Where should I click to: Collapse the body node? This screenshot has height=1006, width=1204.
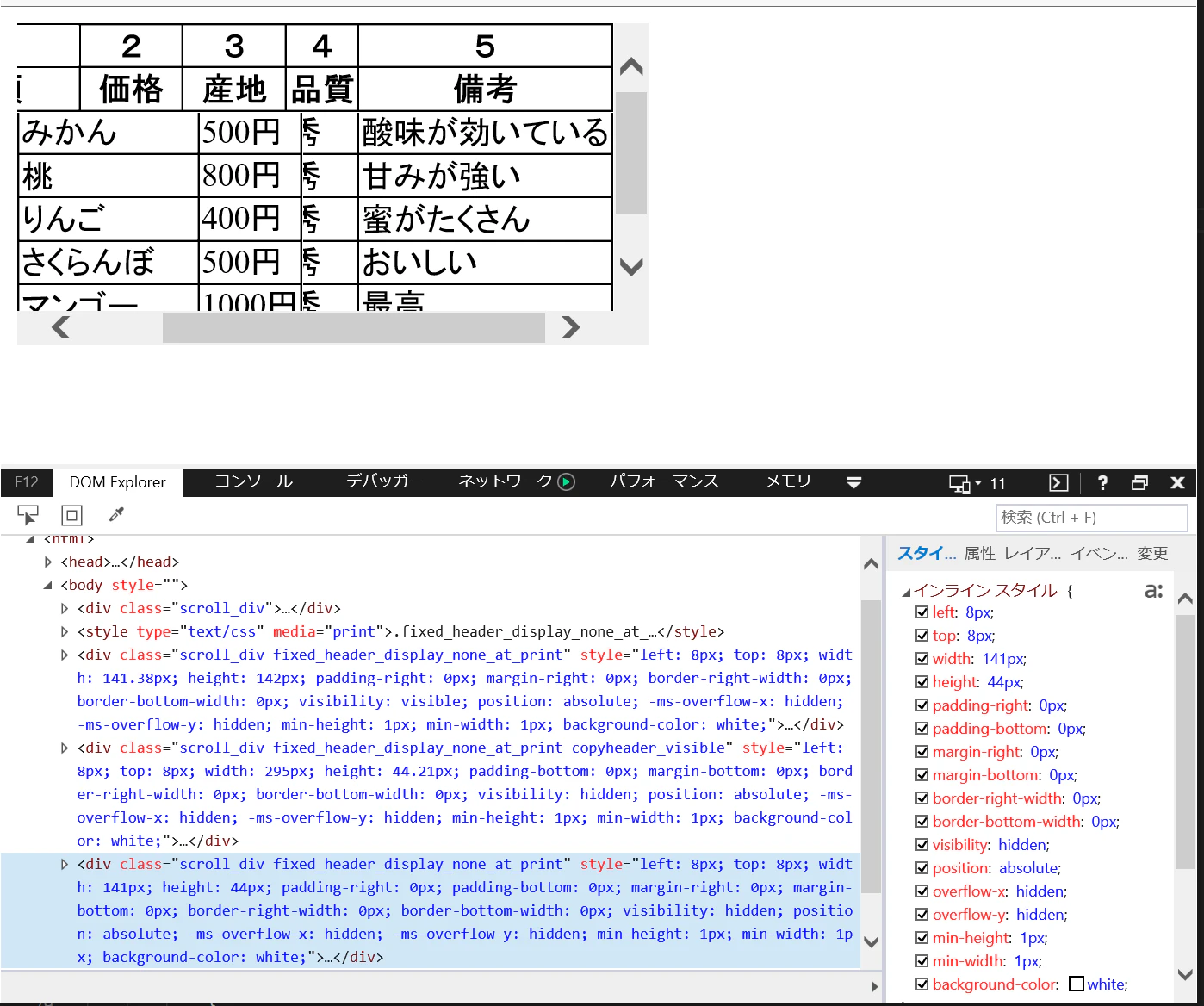coord(48,586)
